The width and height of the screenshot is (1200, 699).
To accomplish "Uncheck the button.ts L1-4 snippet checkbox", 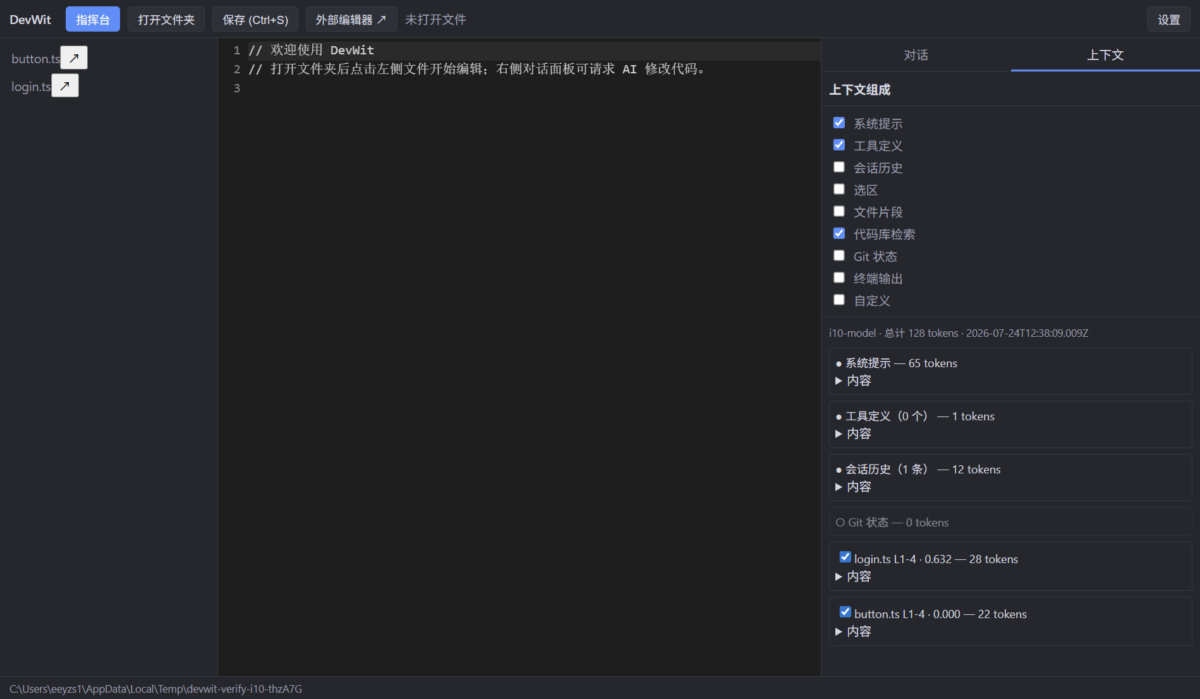I will (x=845, y=612).
